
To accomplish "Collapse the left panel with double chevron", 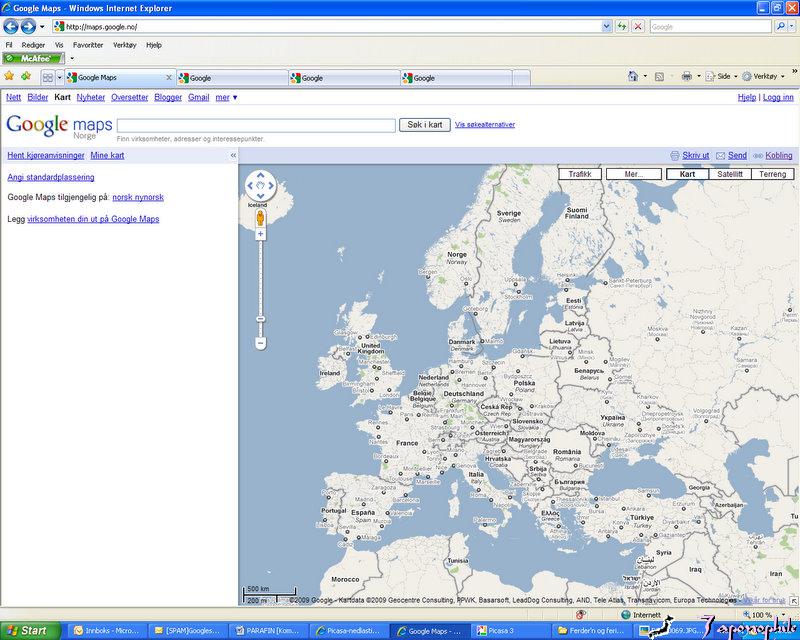I will pos(233,155).
